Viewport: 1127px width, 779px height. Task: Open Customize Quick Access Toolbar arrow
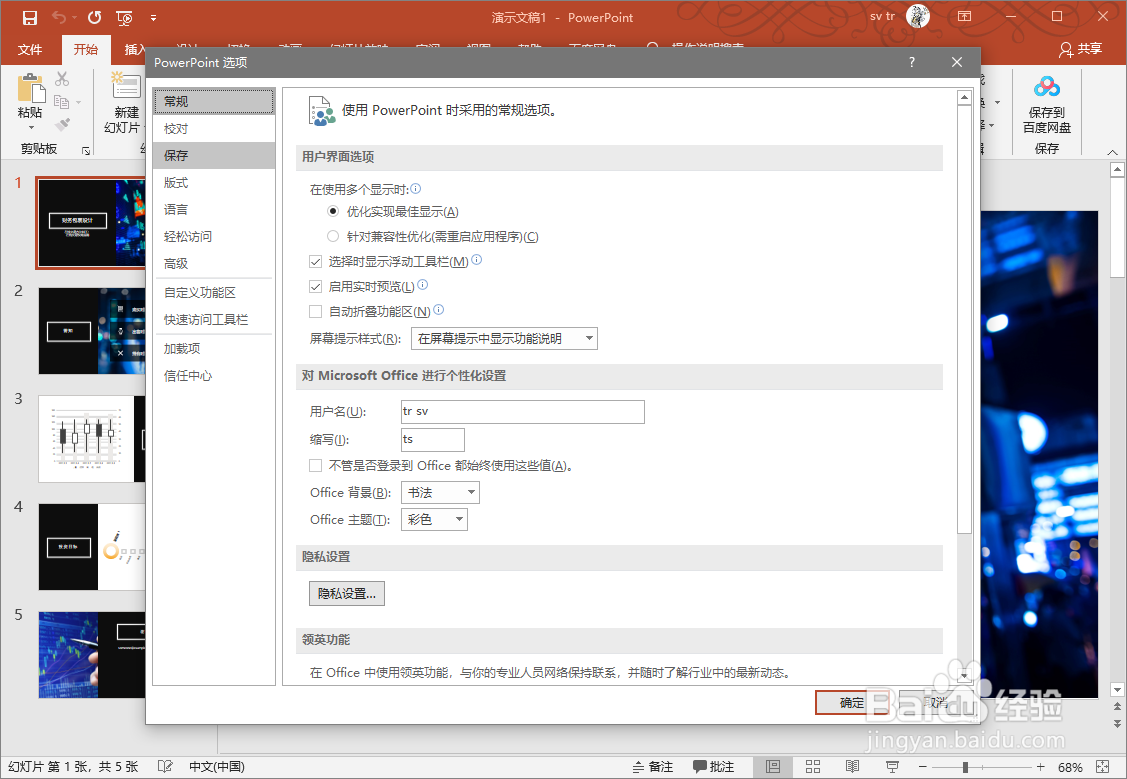point(154,17)
